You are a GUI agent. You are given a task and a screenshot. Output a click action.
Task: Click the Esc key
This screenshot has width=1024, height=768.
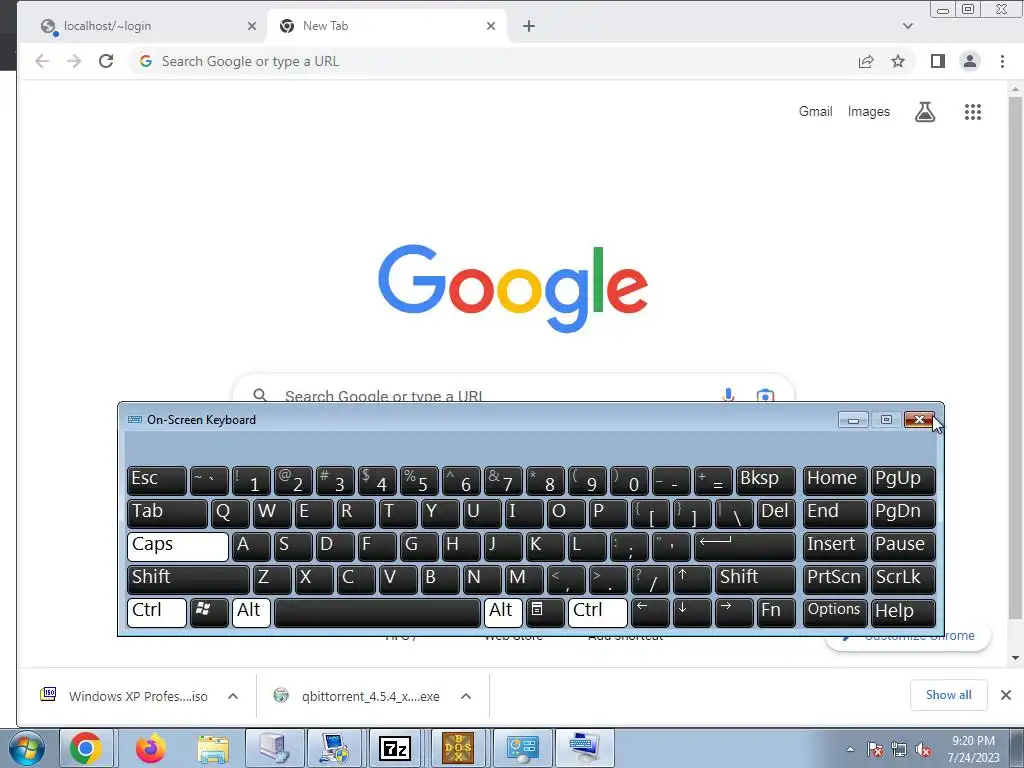tap(157, 480)
